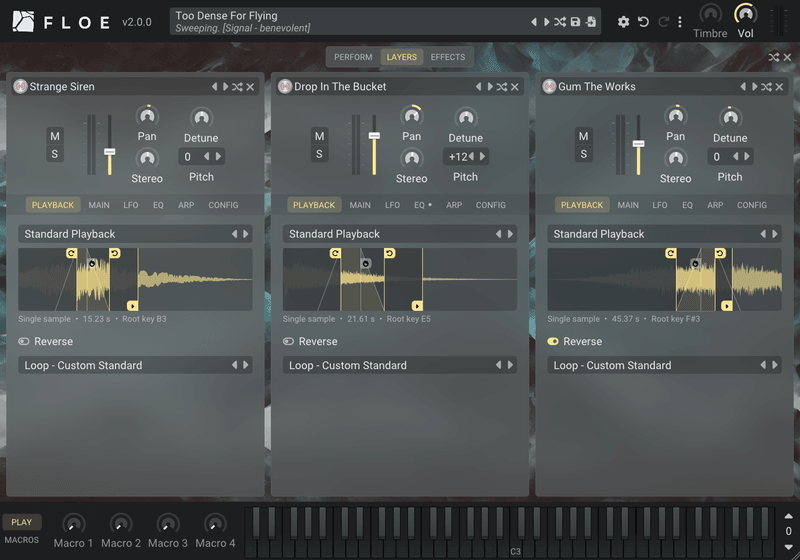Load previous preset with top-bar left arrow

pyautogui.click(x=534, y=22)
